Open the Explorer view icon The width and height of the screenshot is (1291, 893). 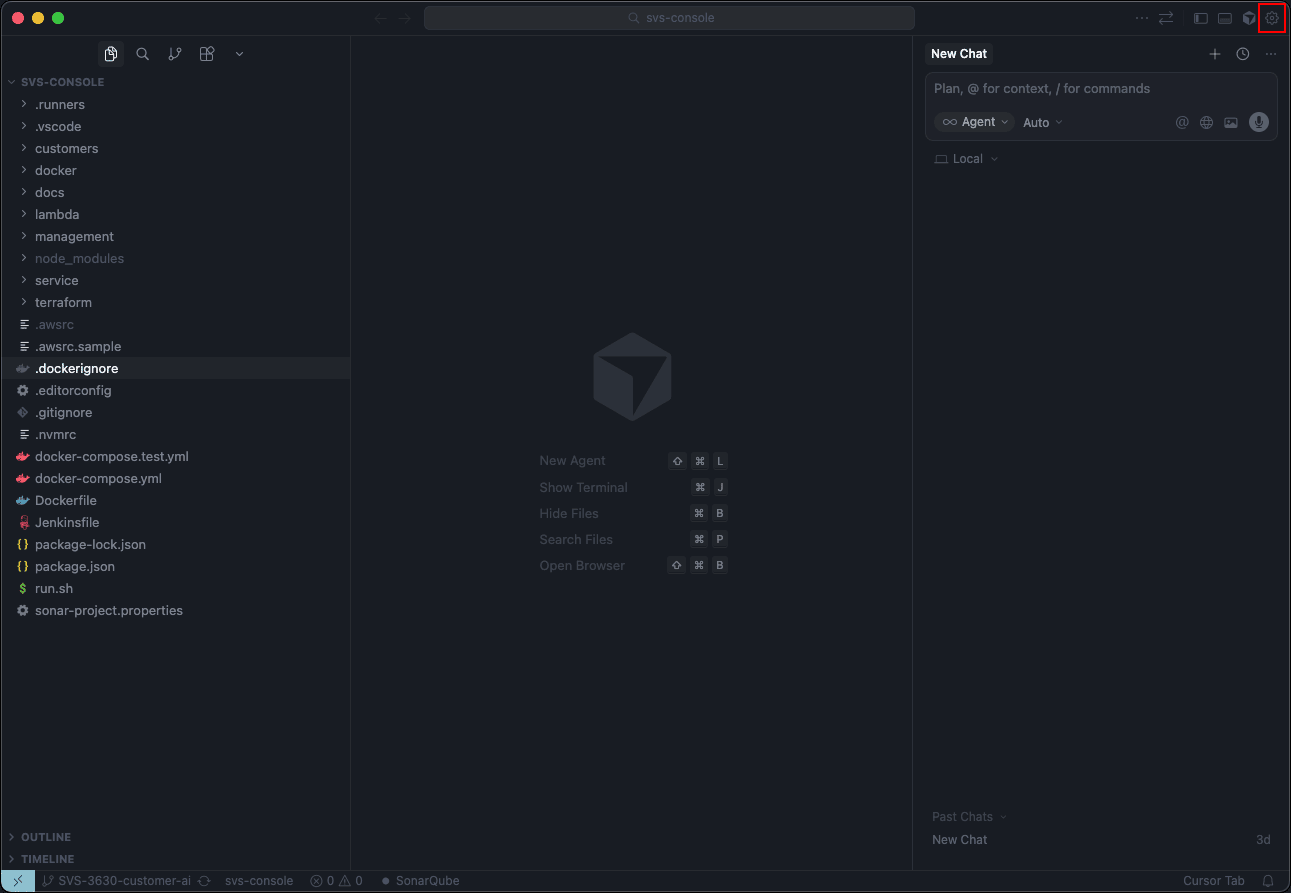111,54
